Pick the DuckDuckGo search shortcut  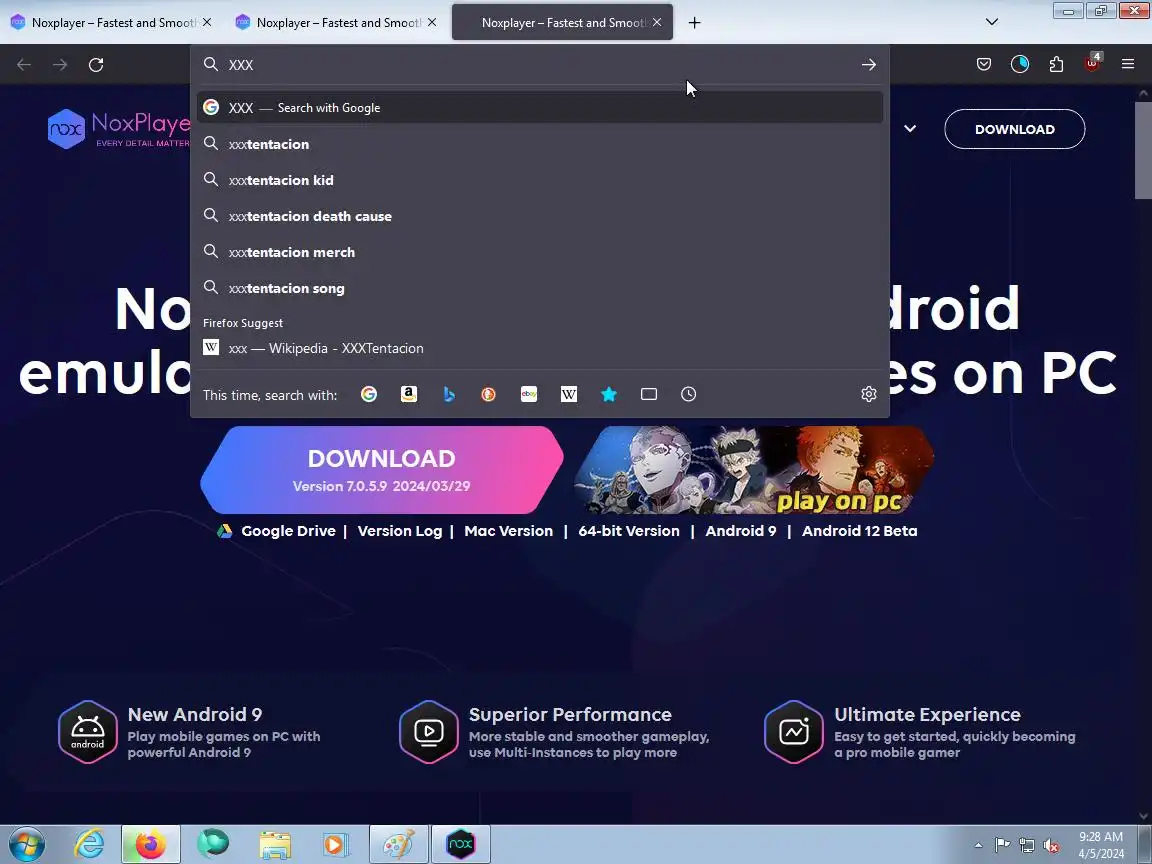click(x=489, y=395)
